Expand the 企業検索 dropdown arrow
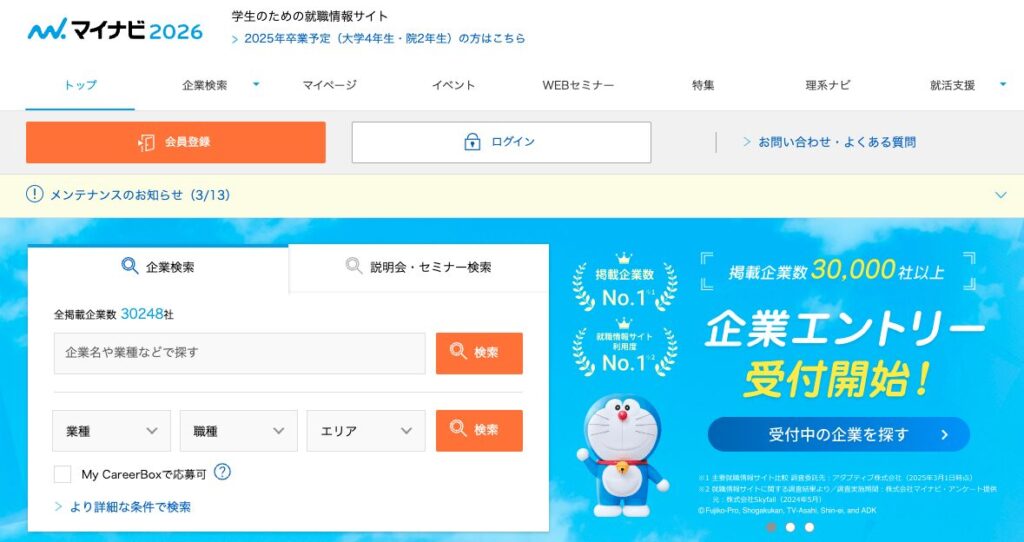This screenshot has width=1024, height=542. click(x=256, y=84)
